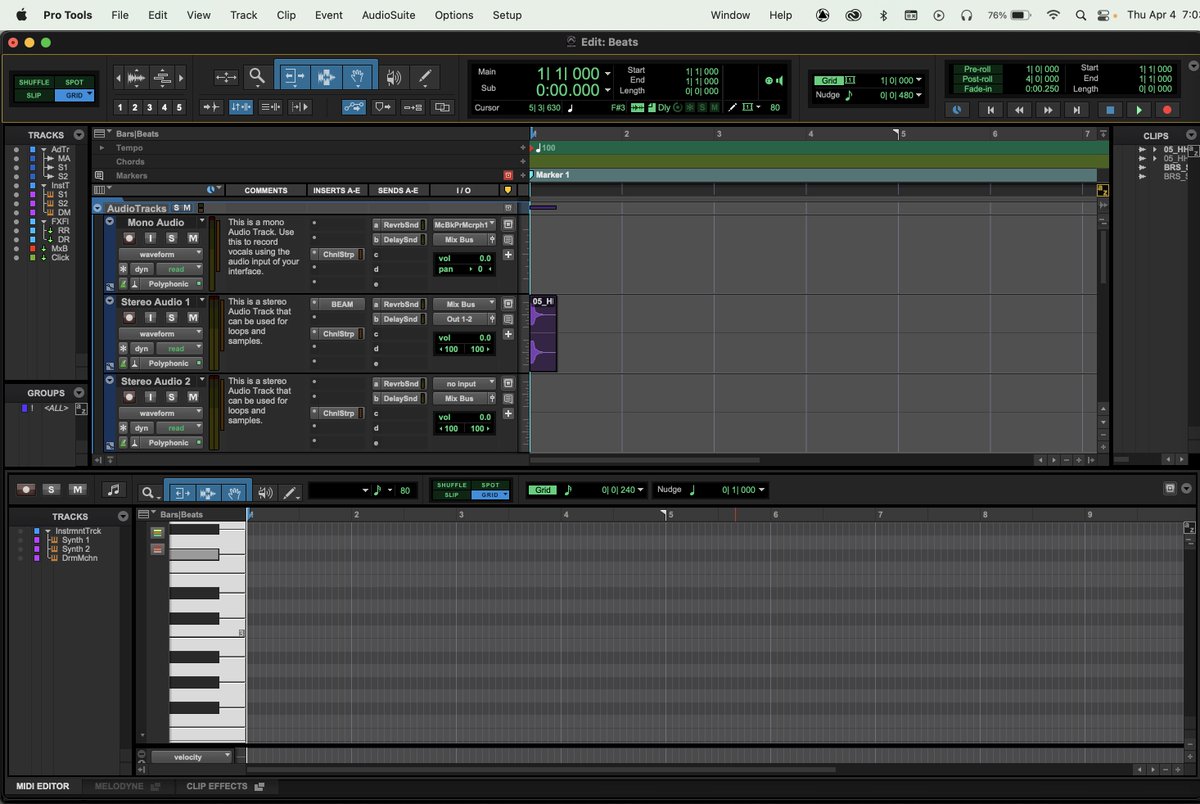This screenshot has height=804, width=1200.
Task: Click Return to Zero transport button
Action: [x=990, y=110]
